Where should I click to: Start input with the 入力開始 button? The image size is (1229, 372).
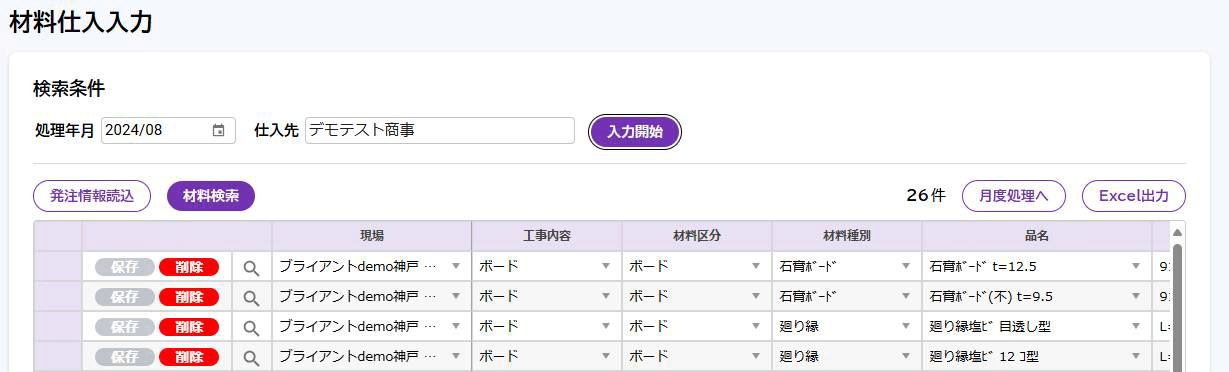click(635, 132)
